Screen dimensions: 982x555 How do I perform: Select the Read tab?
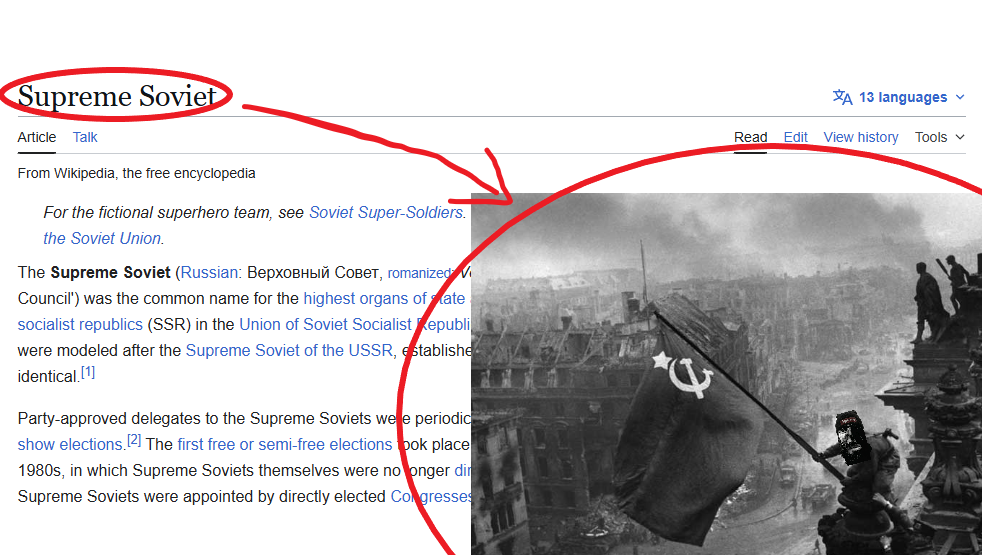click(750, 137)
